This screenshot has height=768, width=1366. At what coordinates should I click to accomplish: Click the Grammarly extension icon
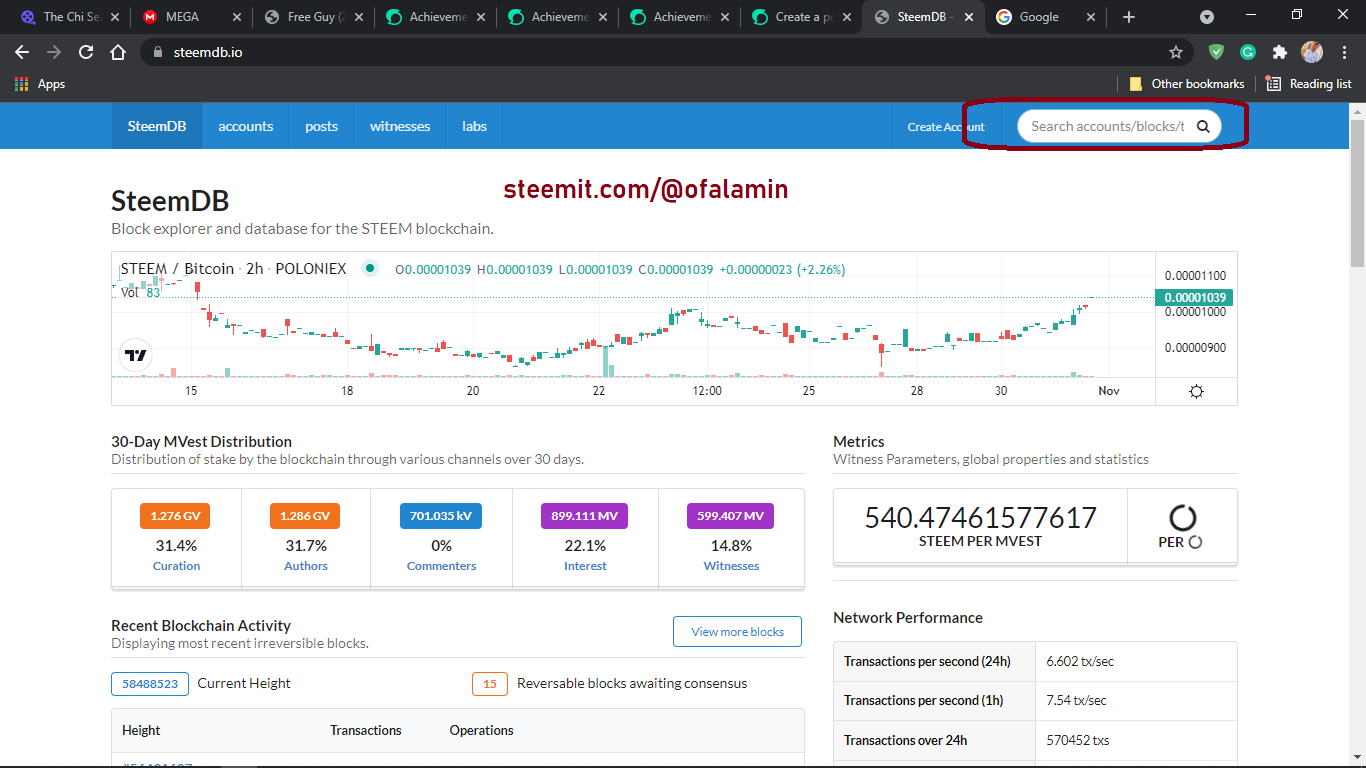1248,52
